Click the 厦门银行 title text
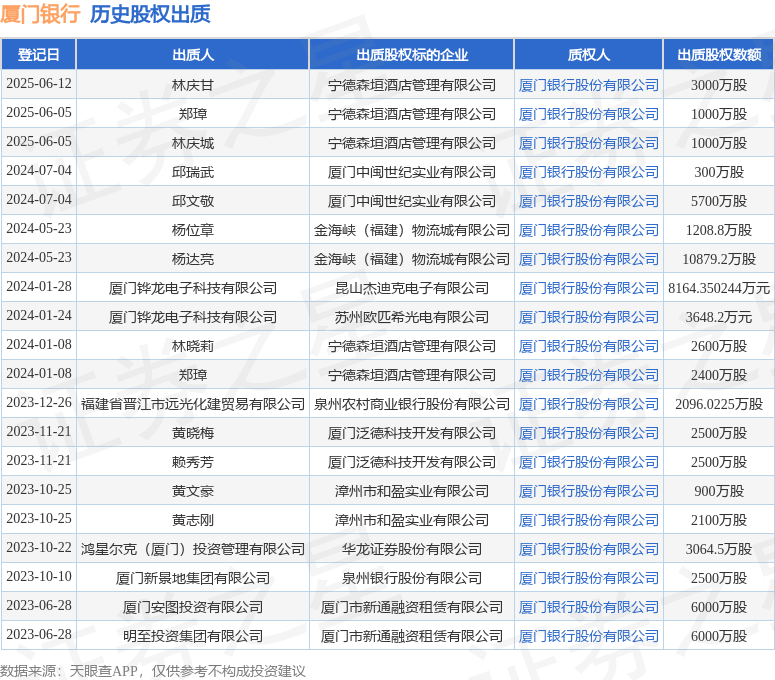Image resolution: width=775 pixels, height=680 pixels. 41,13
